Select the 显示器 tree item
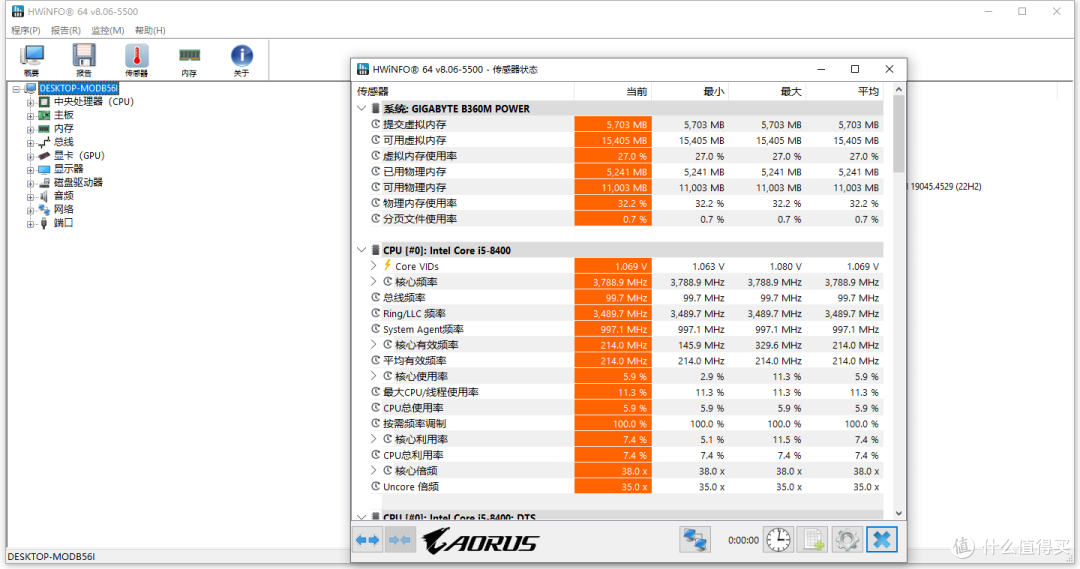This screenshot has width=1080, height=569. pos(68,169)
